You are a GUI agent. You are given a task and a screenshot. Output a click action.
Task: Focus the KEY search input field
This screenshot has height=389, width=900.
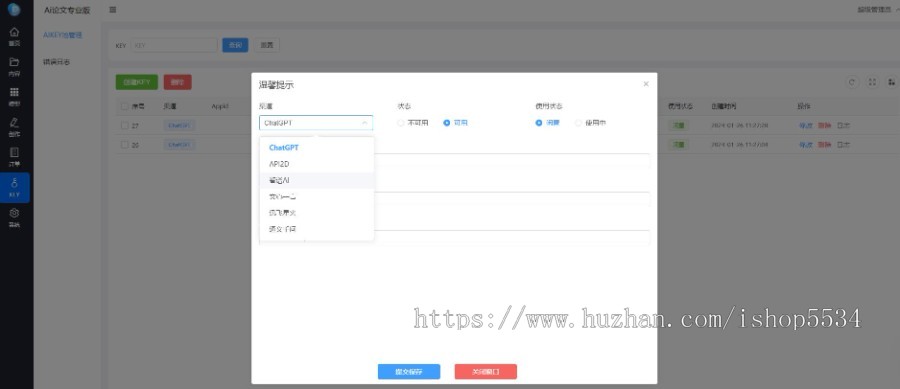[x=174, y=45]
